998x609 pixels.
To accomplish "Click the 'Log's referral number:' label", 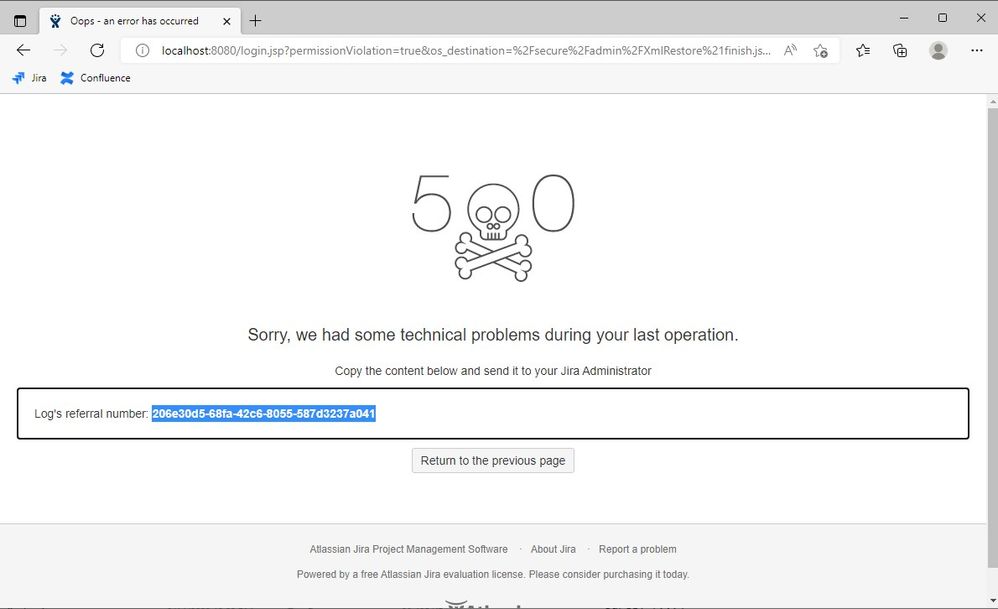I will coord(91,414).
